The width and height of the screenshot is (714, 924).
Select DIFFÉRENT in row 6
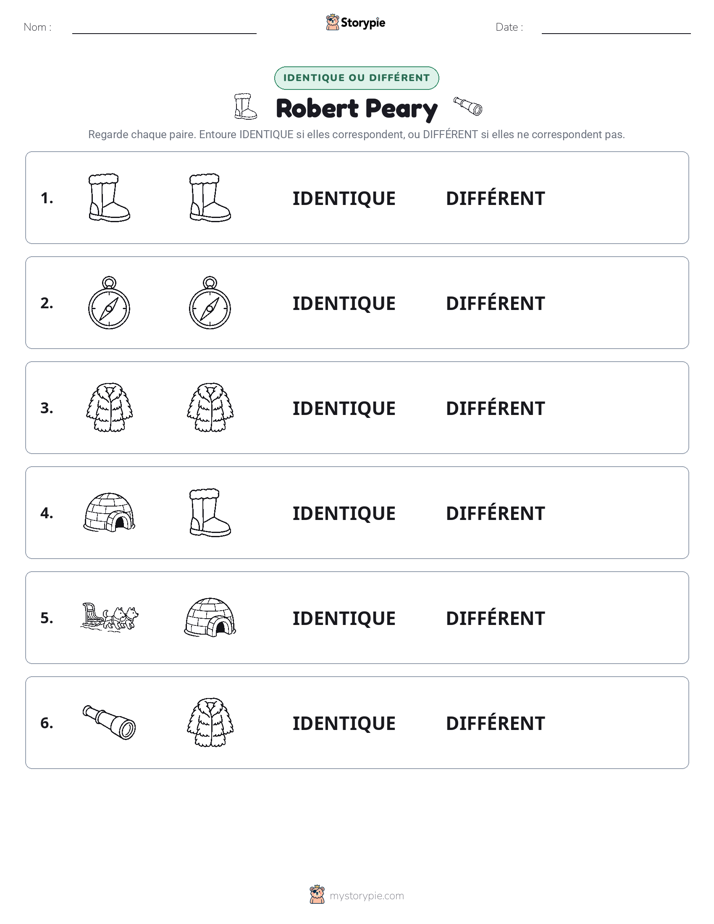coord(495,723)
